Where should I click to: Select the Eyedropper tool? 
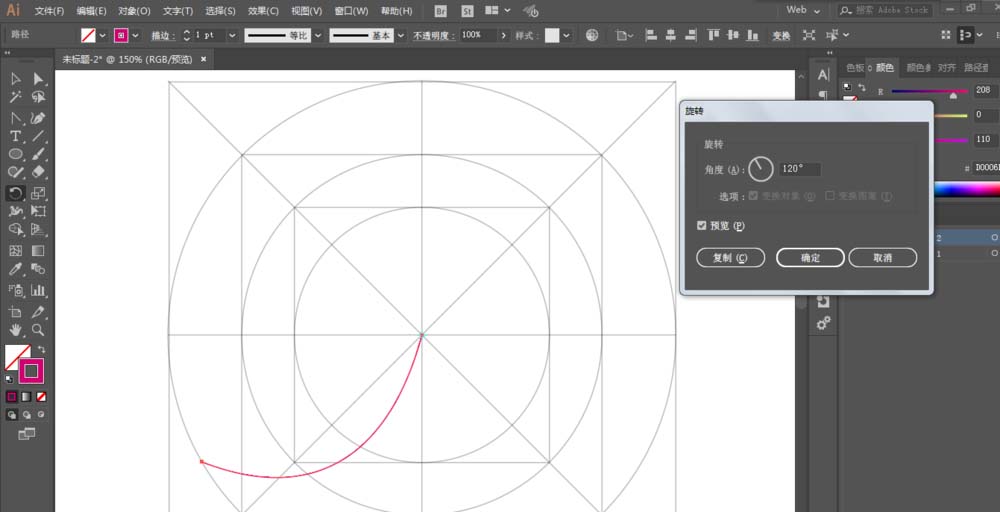tap(16, 269)
